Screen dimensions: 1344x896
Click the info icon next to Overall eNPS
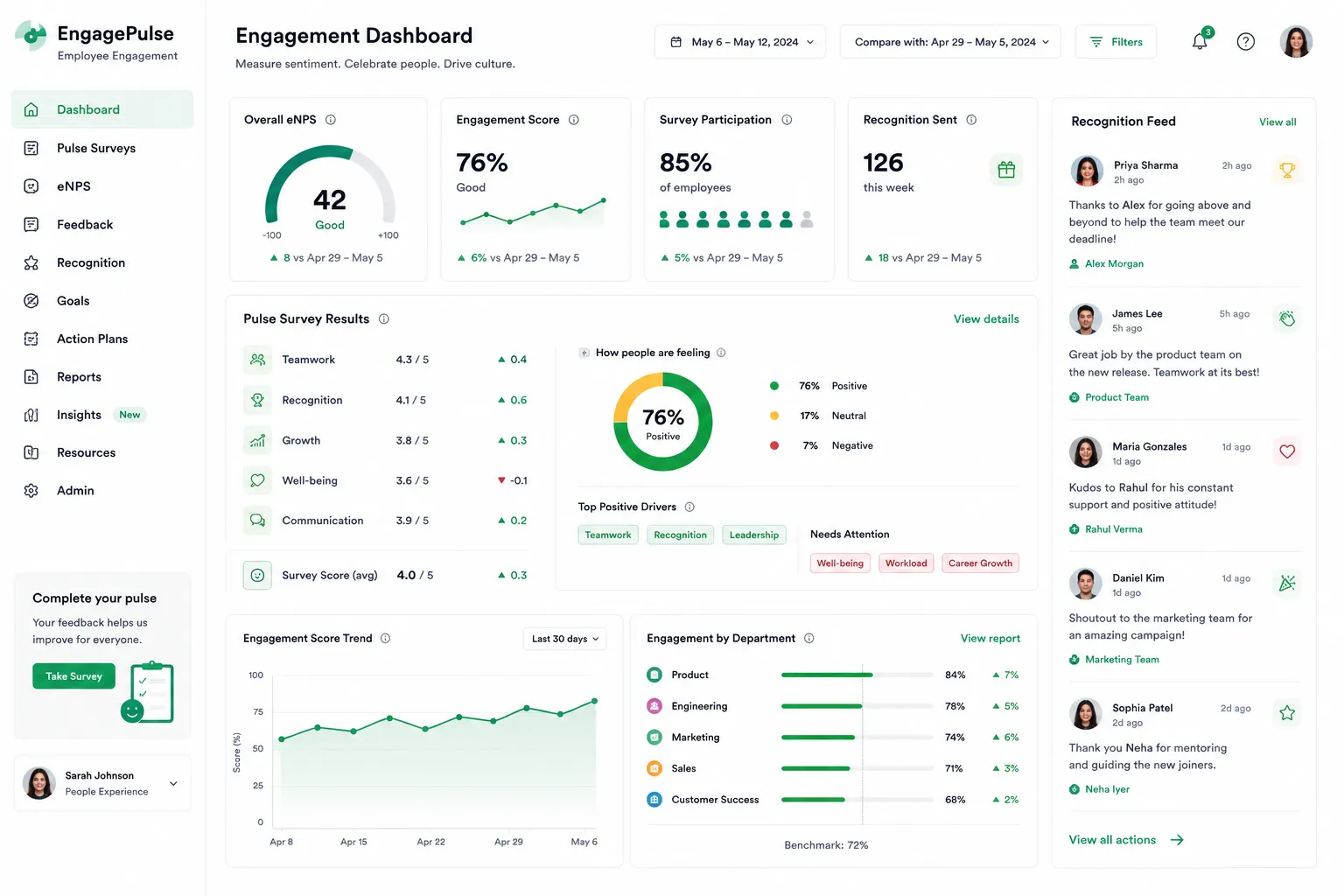coord(331,120)
